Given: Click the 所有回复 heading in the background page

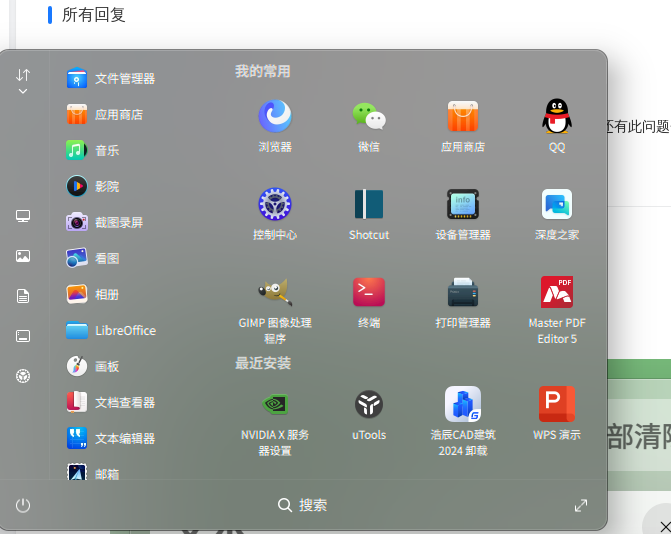Looking at the screenshot, I should pos(93,15).
